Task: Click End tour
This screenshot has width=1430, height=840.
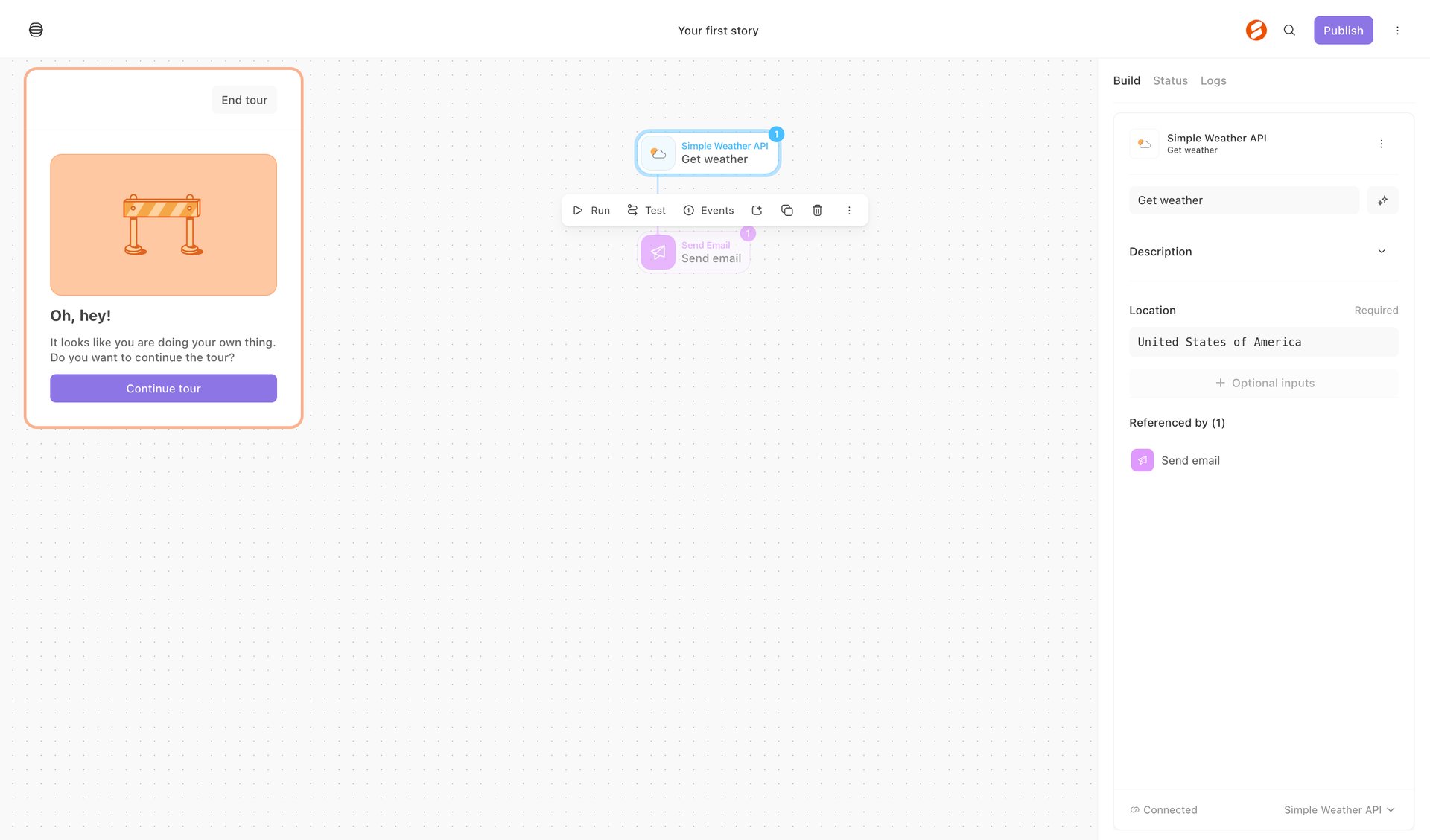Action: click(x=244, y=99)
